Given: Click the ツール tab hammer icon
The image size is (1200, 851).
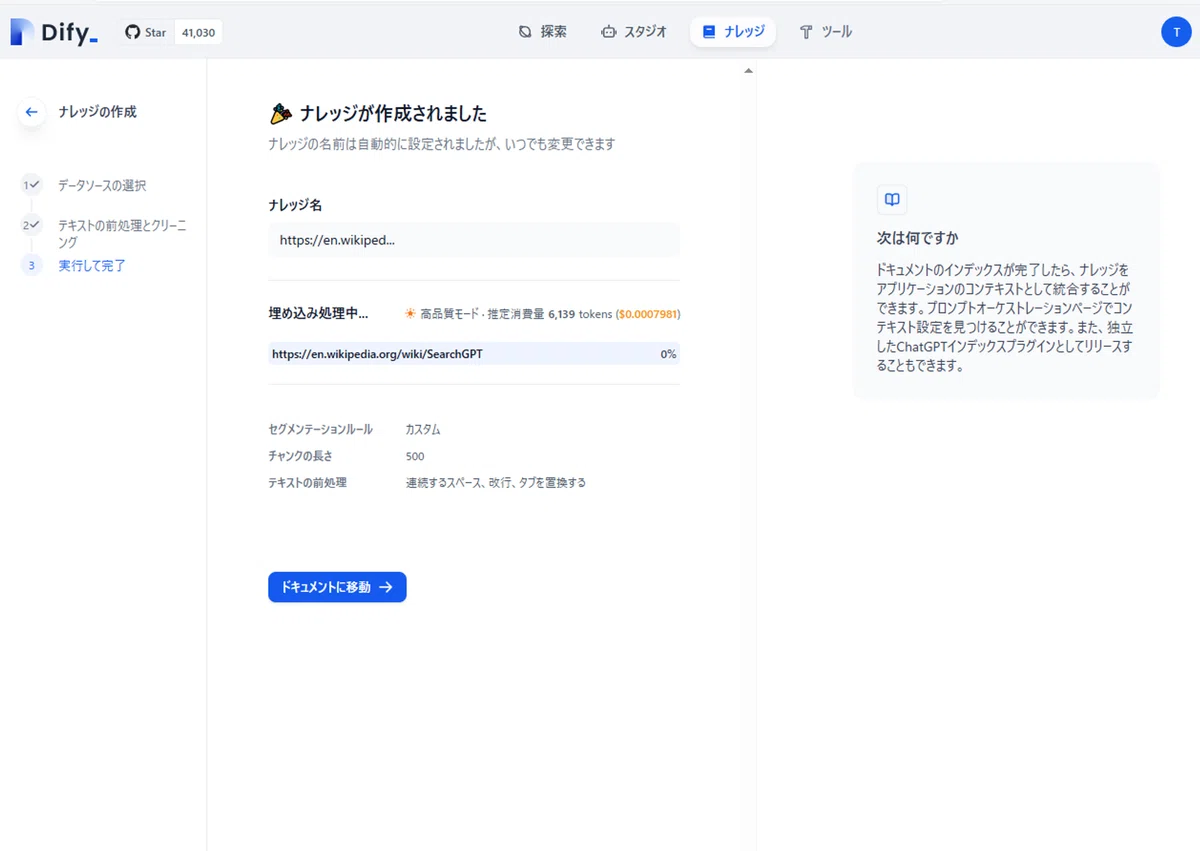Looking at the screenshot, I should click(x=806, y=32).
